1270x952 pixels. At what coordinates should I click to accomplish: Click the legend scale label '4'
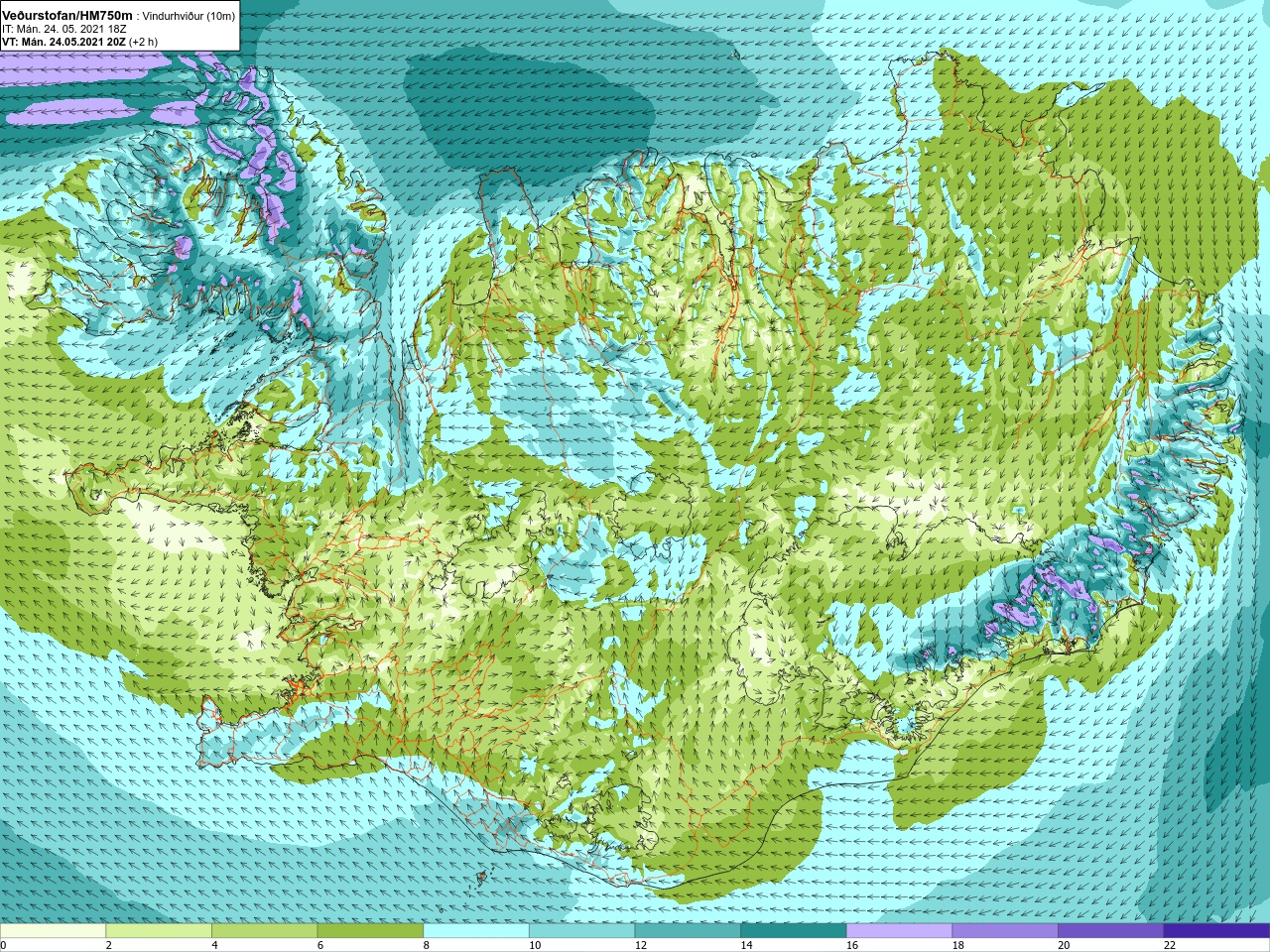214,945
